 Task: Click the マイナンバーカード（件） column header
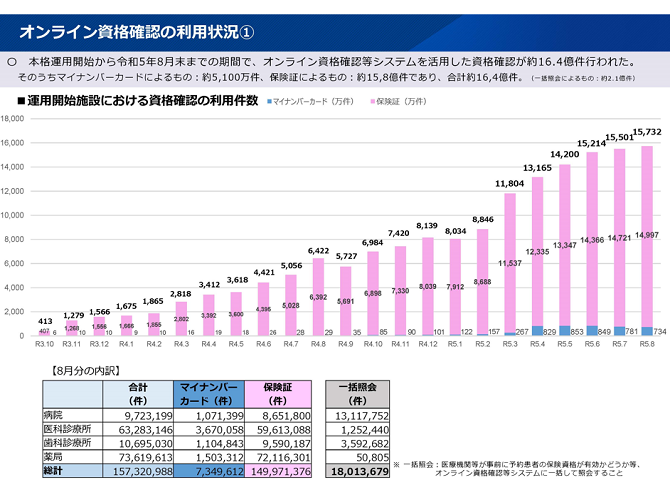pyautogui.click(x=209, y=394)
